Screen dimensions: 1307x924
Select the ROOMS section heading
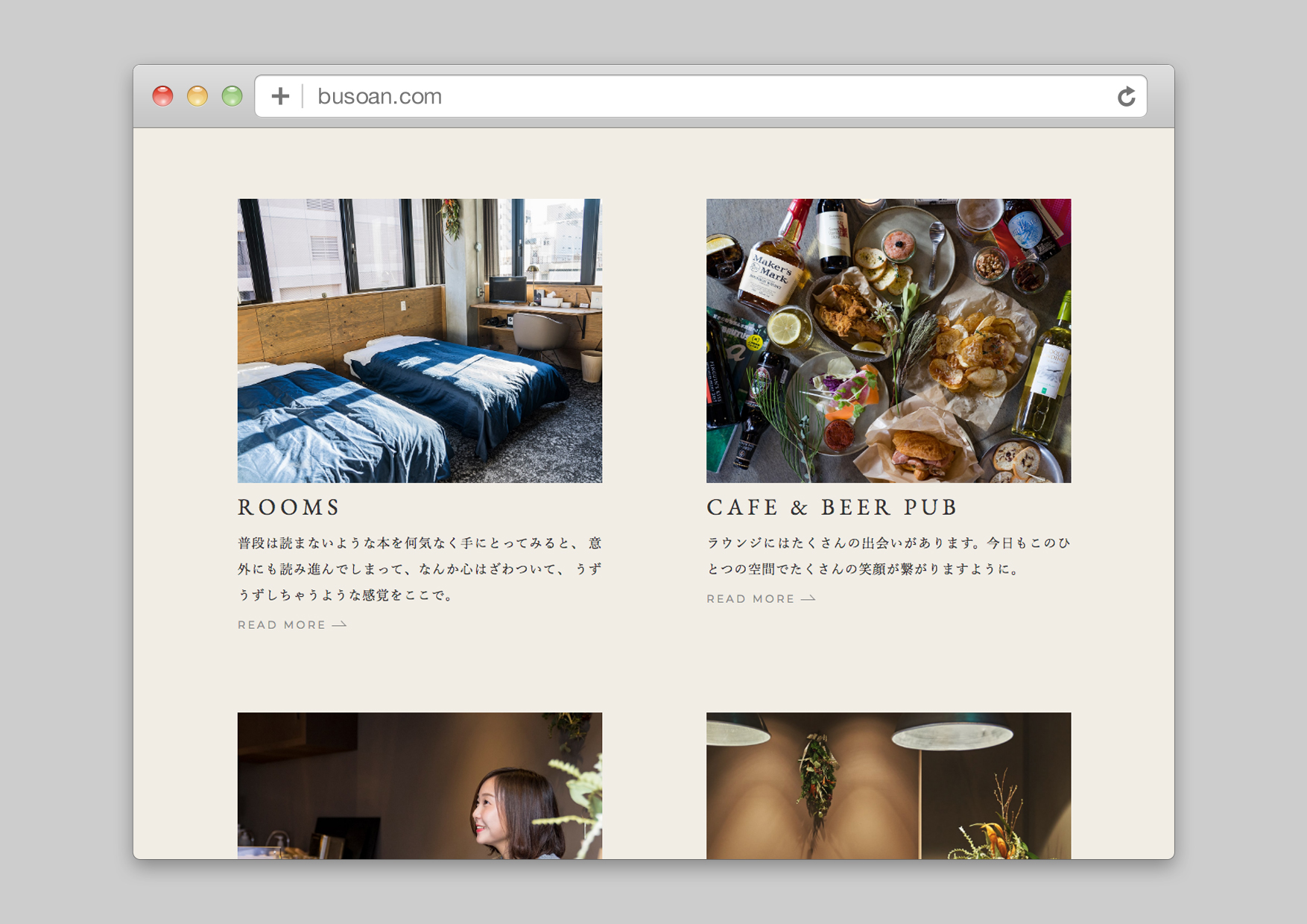288,507
